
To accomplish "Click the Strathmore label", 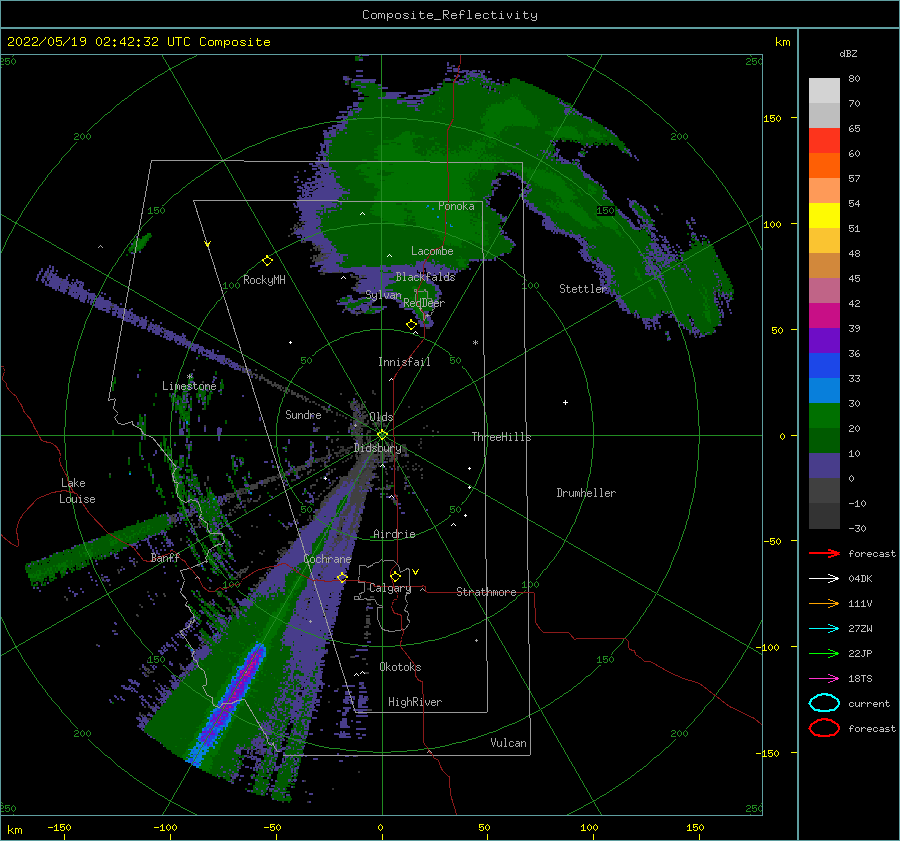I will [x=486, y=592].
